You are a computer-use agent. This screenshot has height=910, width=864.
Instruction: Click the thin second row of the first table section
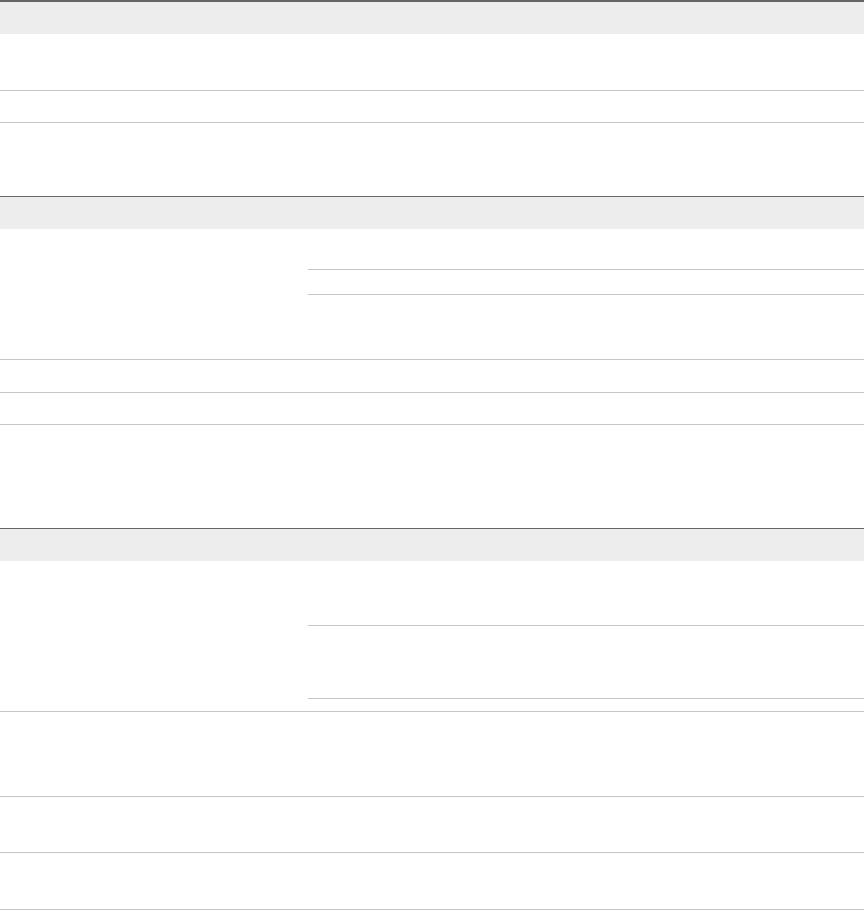click(432, 106)
